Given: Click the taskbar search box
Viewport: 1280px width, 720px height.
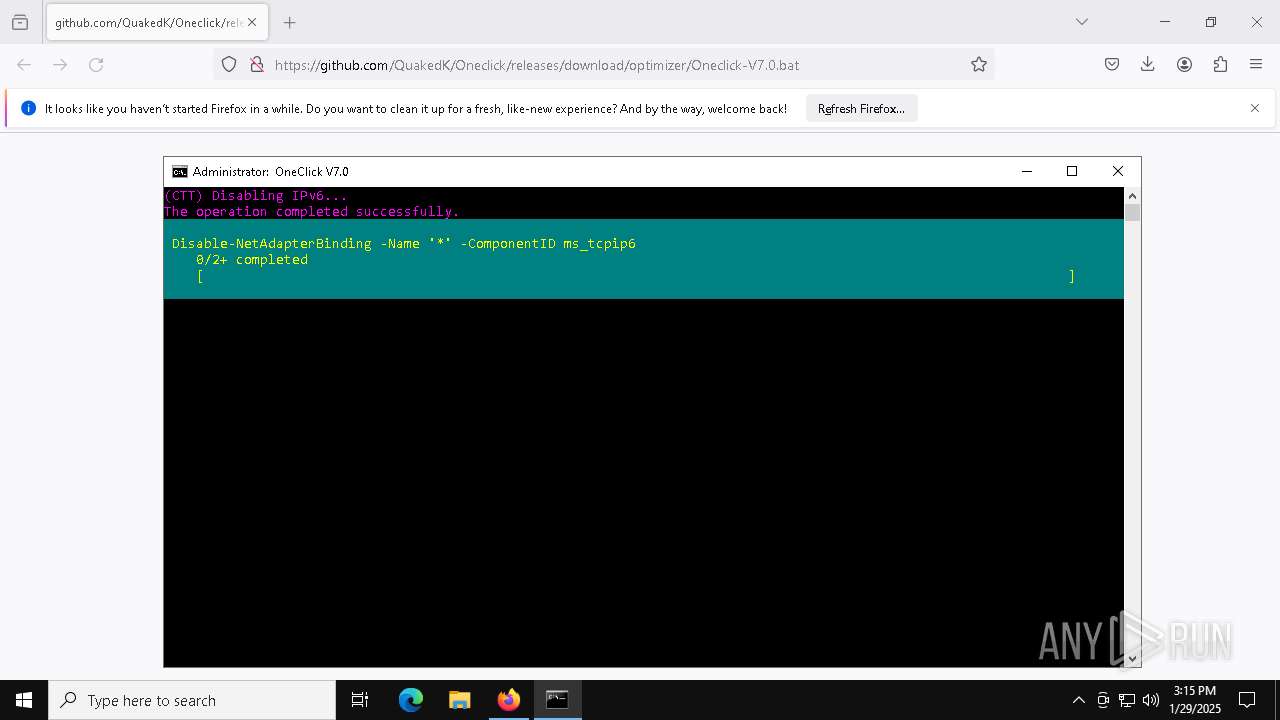Looking at the screenshot, I should point(192,700).
